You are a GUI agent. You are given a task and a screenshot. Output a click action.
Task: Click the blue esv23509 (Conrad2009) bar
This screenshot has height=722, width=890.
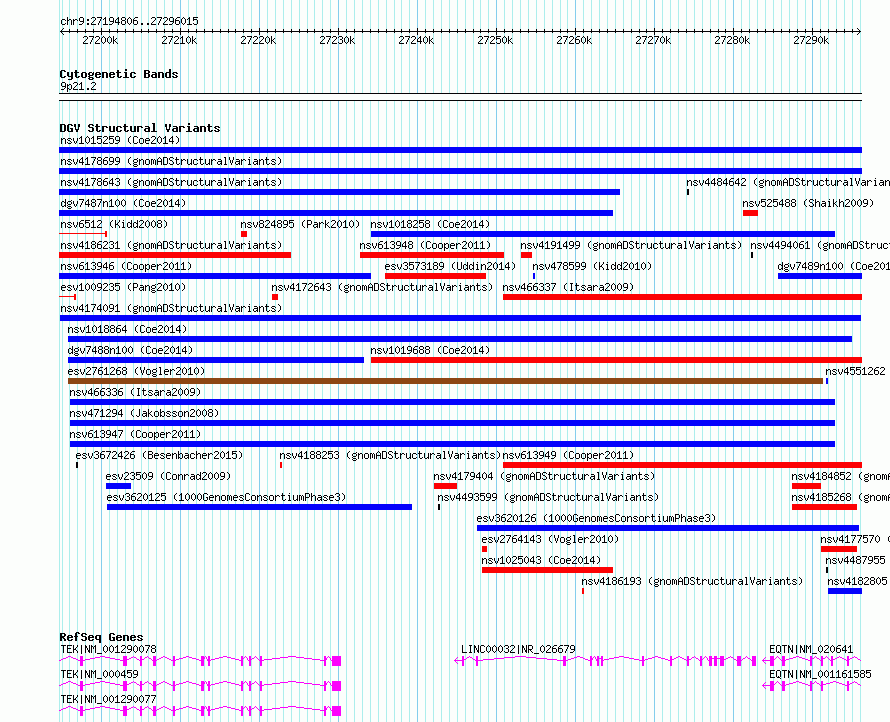click(x=118, y=486)
